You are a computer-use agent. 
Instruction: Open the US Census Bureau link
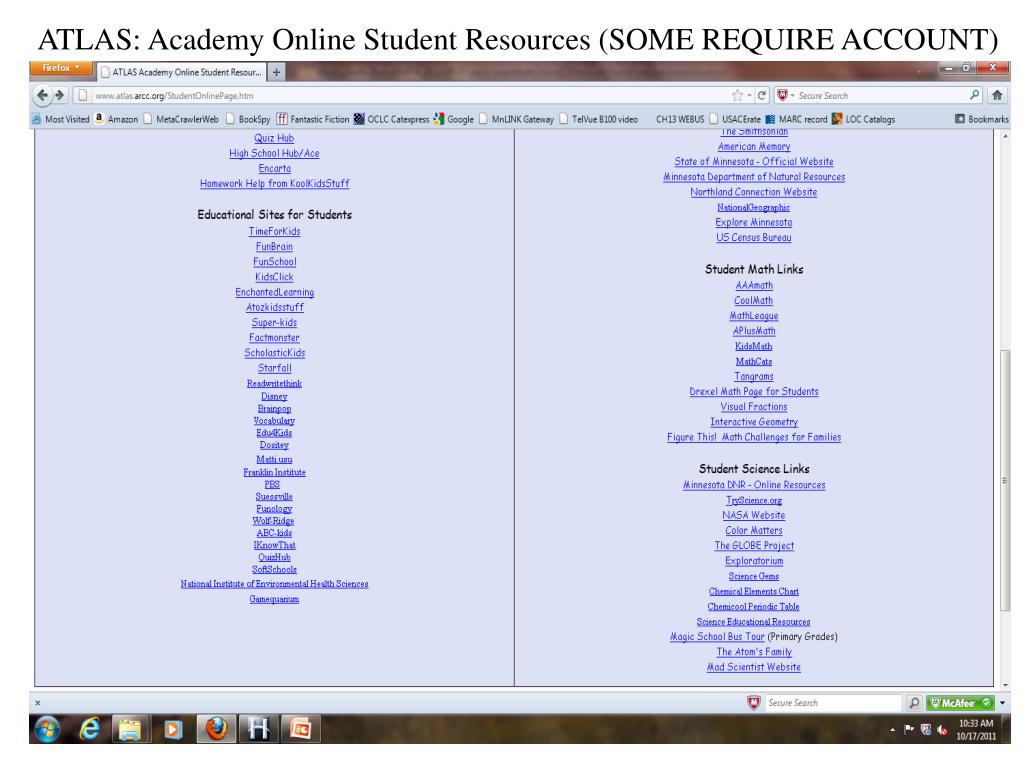pos(754,237)
